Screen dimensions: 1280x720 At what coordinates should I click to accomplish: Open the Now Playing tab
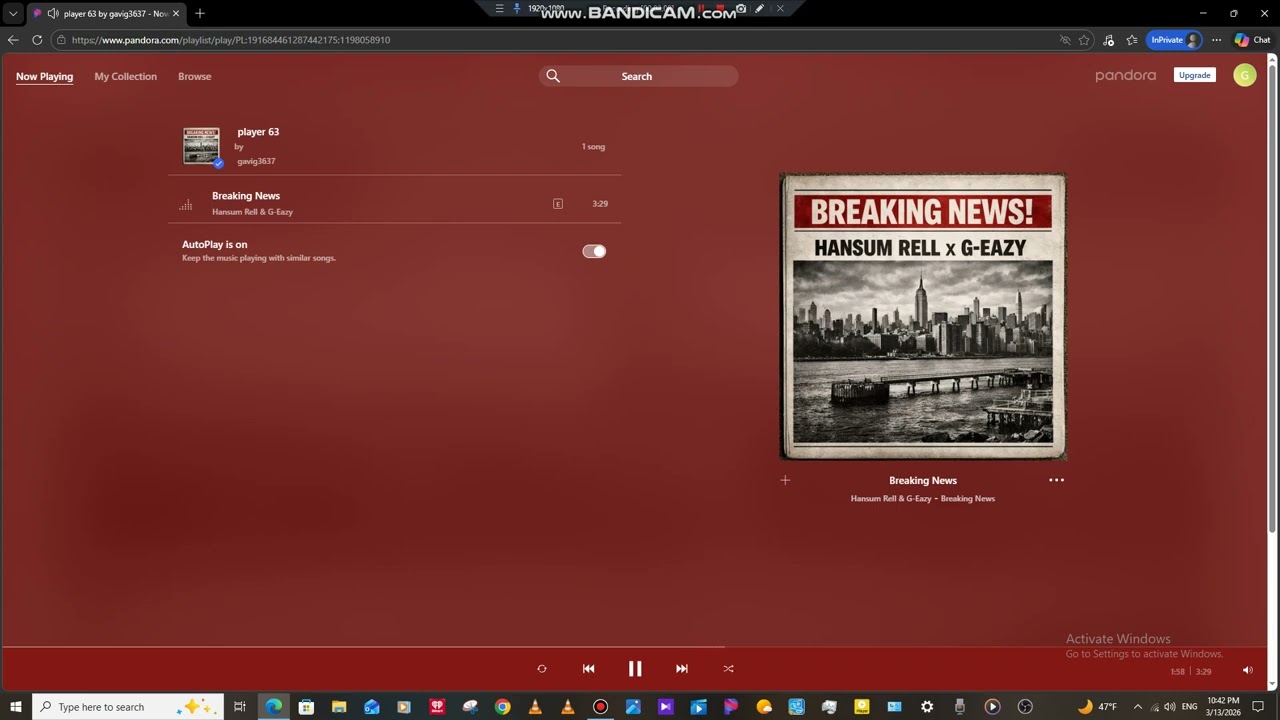click(44, 76)
